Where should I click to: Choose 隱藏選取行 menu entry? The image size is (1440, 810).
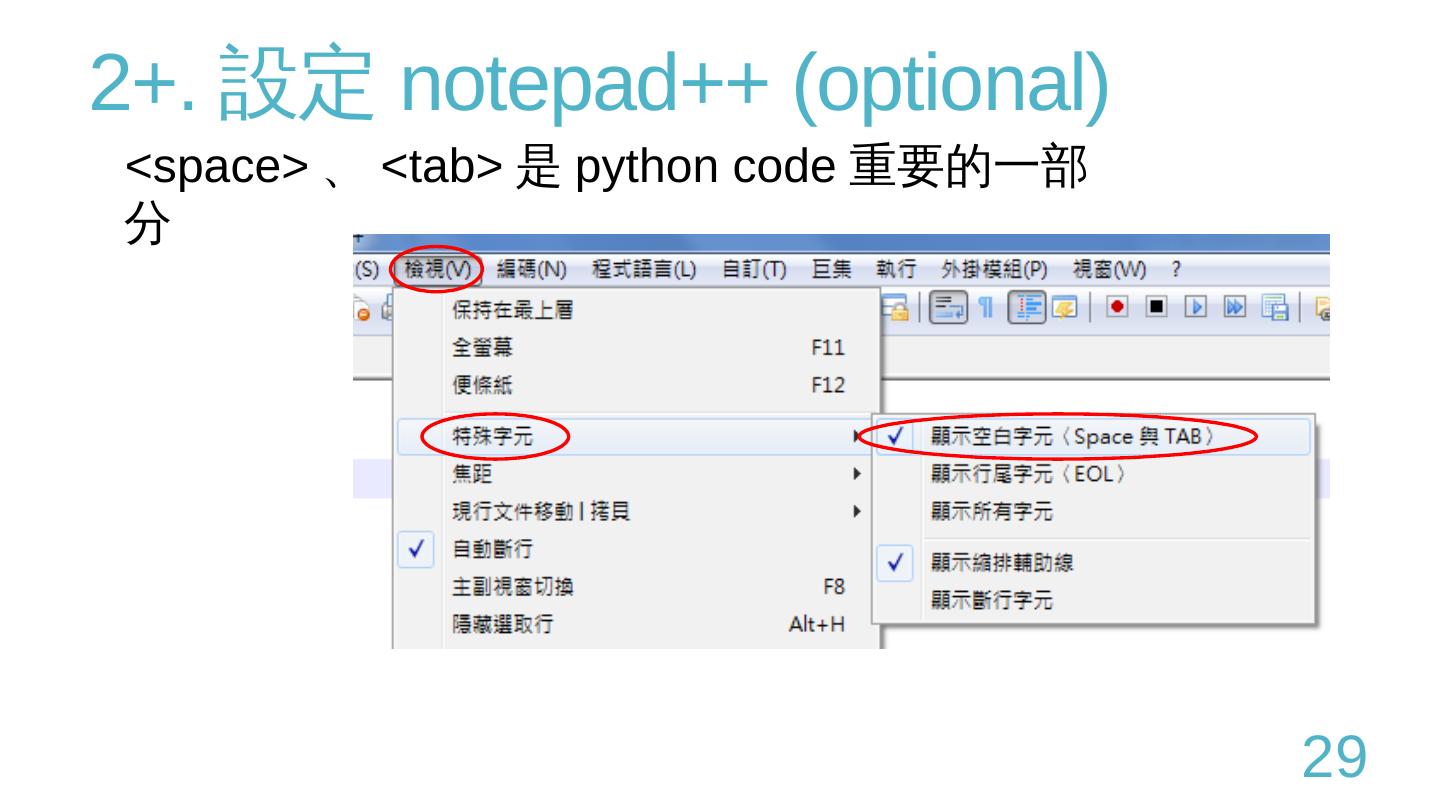pyautogui.click(x=635, y=625)
